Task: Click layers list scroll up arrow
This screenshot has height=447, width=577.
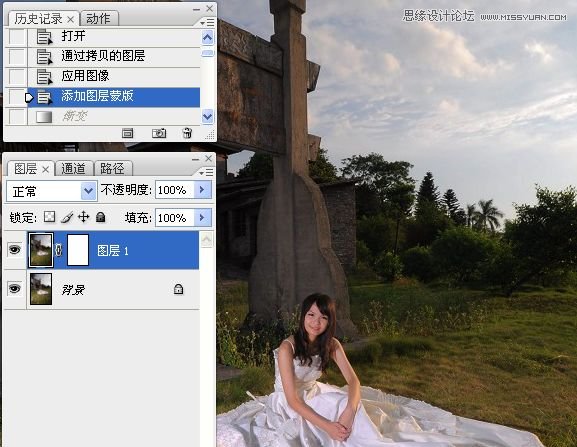Action: (207, 240)
